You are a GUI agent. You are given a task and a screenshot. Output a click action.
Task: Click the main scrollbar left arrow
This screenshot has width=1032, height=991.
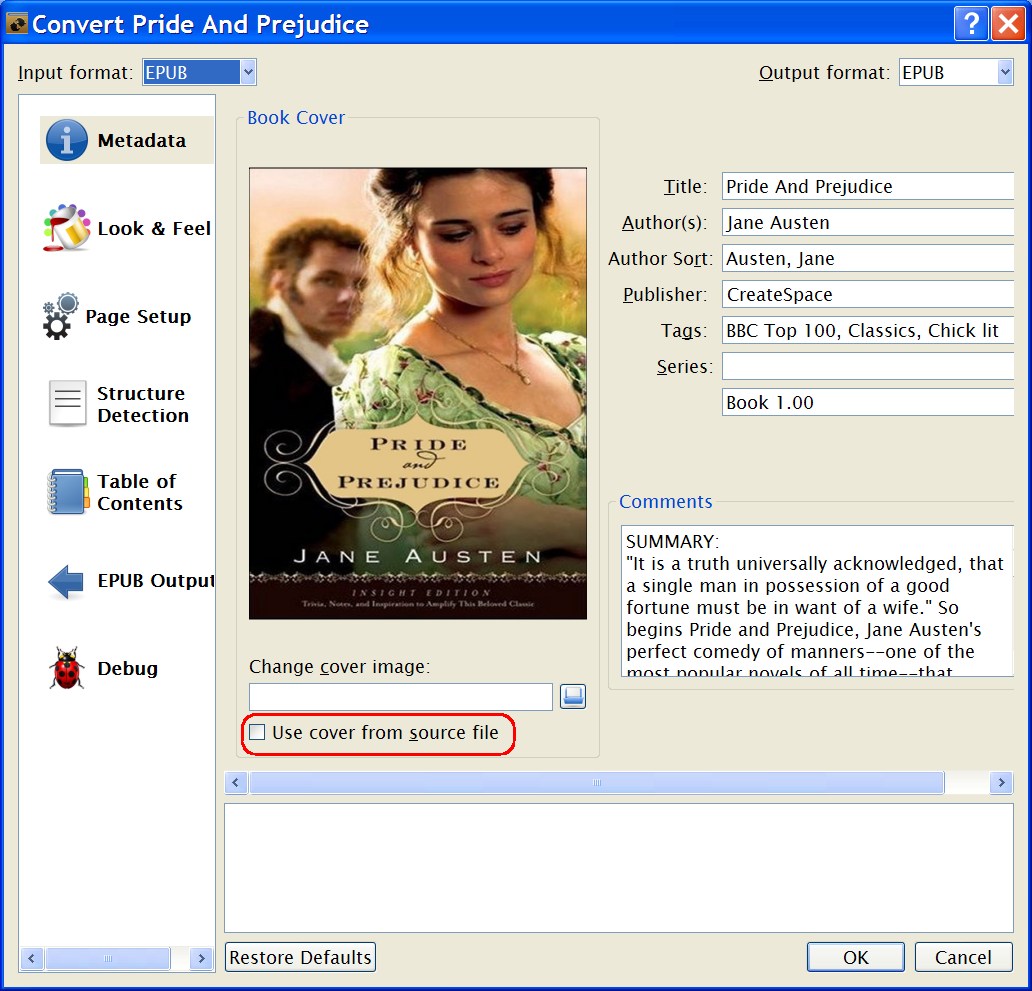(x=236, y=782)
